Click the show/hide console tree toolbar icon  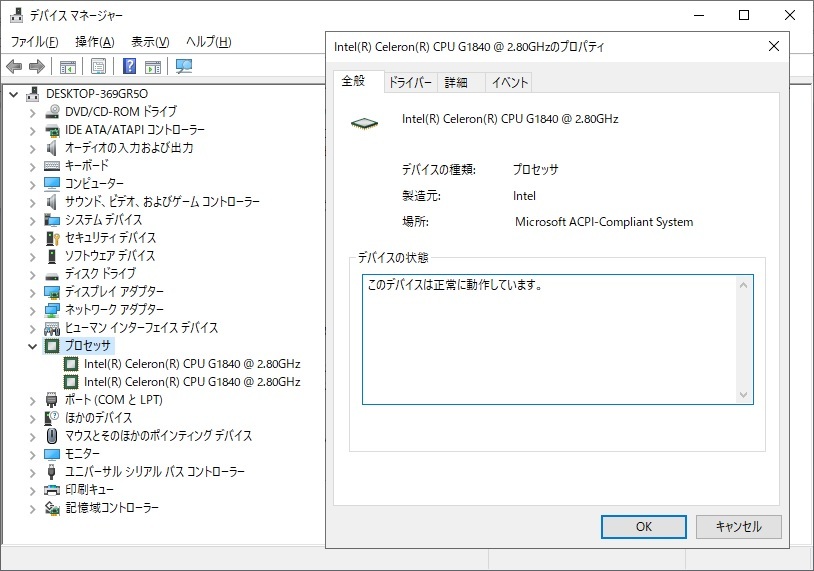coord(67,66)
